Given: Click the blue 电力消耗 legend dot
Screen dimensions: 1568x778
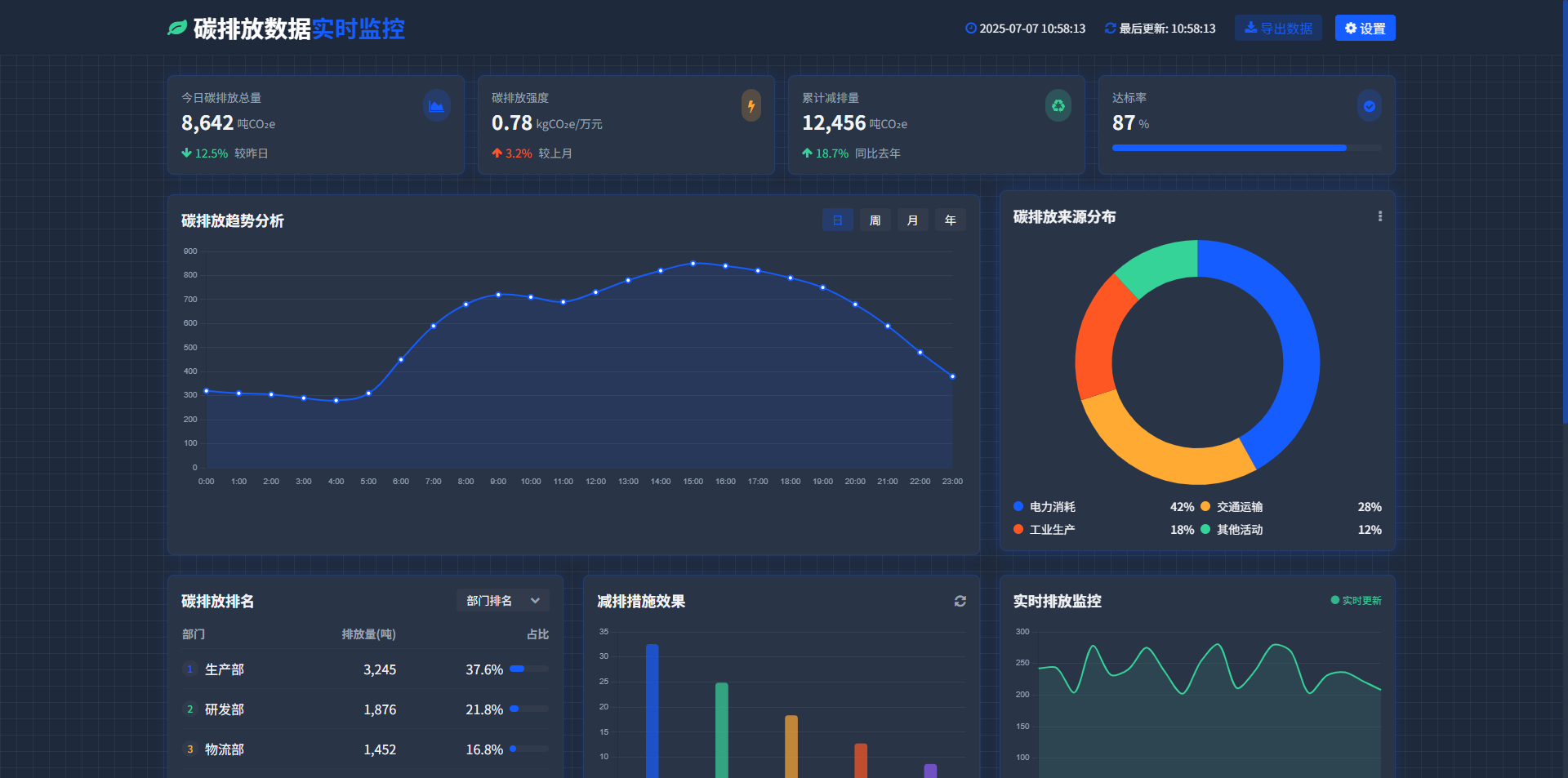Looking at the screenshot, I should pos(1018,506).
